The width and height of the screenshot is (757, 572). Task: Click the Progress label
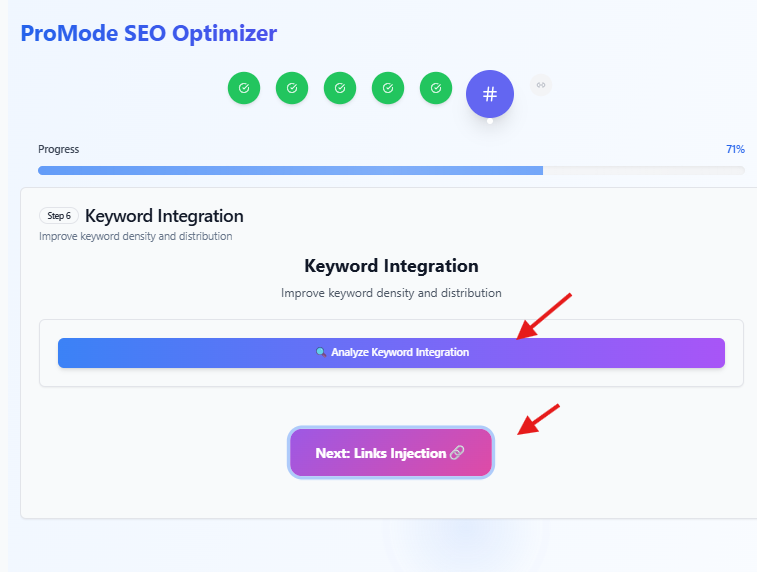tap(58, 149)
